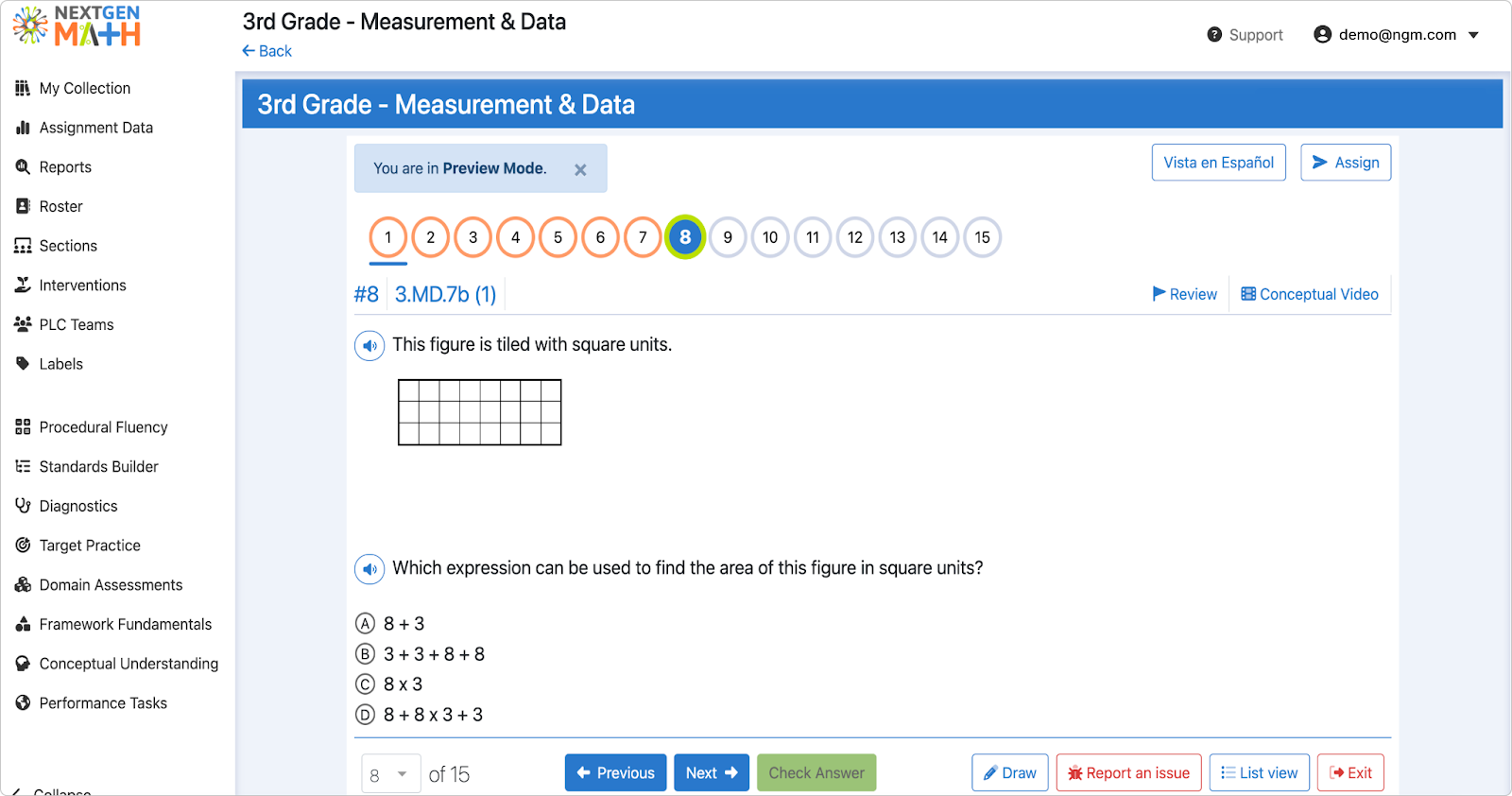Select answer choice B, 3 + 3 + 8 + 8

[x=365, y=653]
